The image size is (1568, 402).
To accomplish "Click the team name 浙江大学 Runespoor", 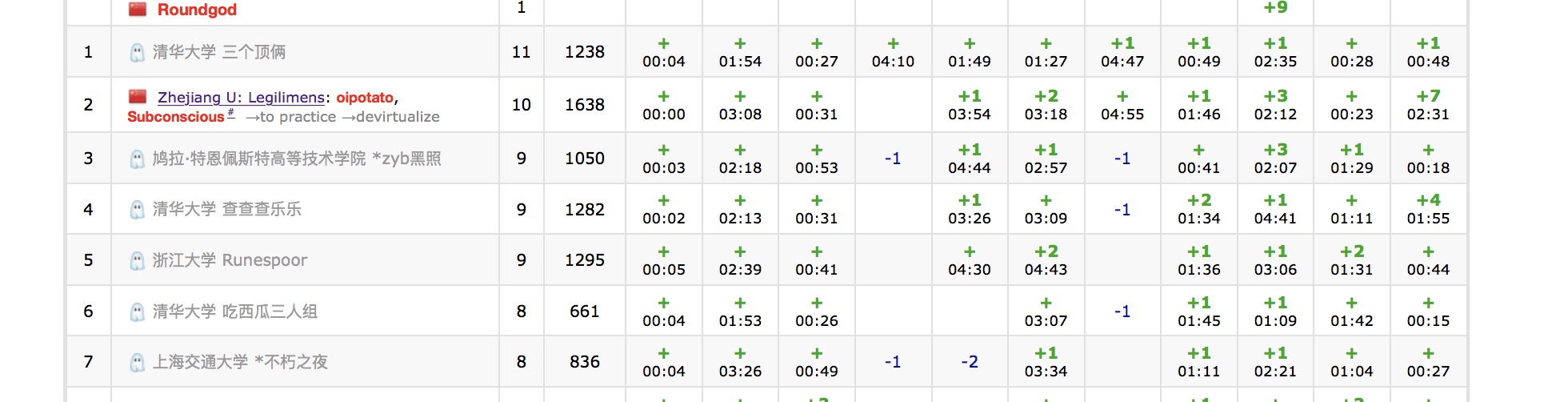I will tap(230, 260).
